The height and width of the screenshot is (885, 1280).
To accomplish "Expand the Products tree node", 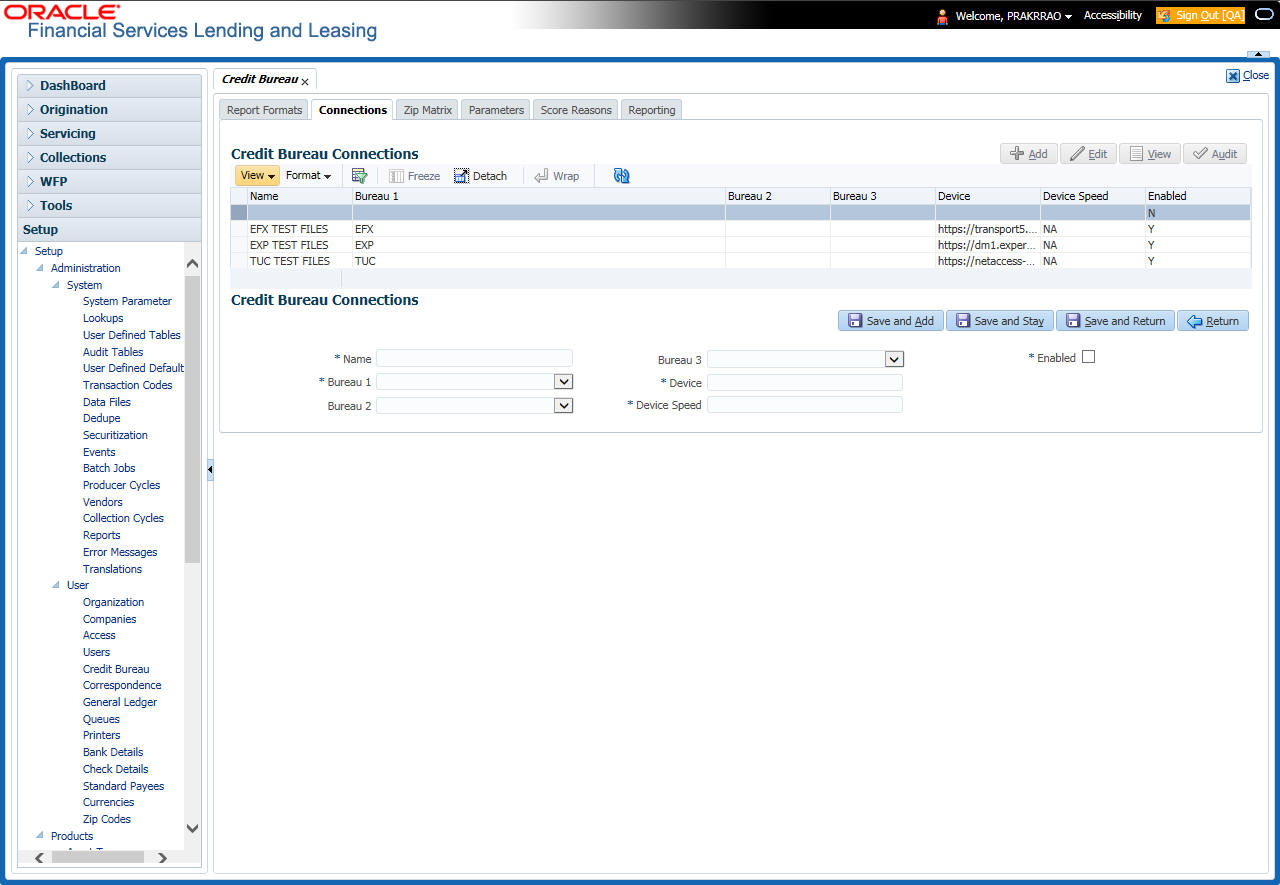I will [40, 836].
